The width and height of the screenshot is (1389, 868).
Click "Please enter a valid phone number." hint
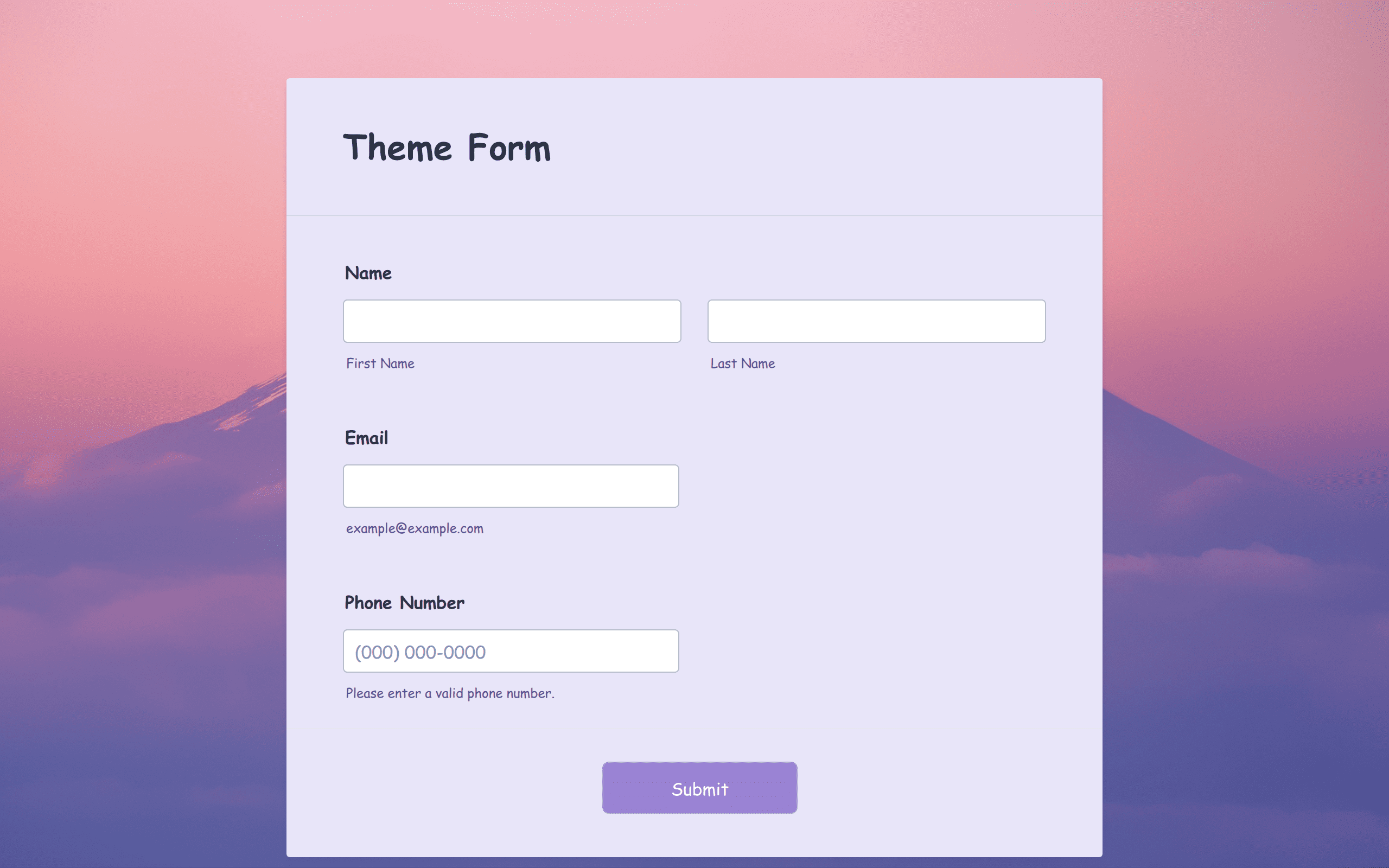[450, 693]
